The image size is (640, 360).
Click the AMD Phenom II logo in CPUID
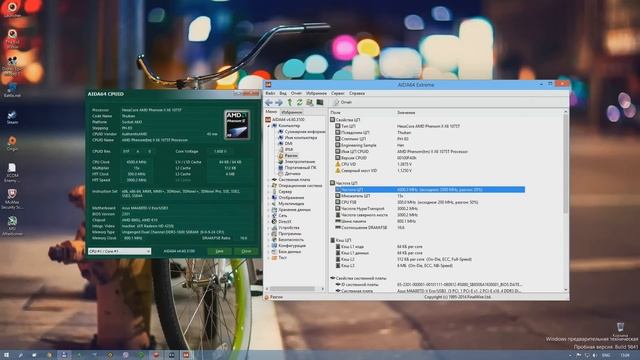click(237, 124)
